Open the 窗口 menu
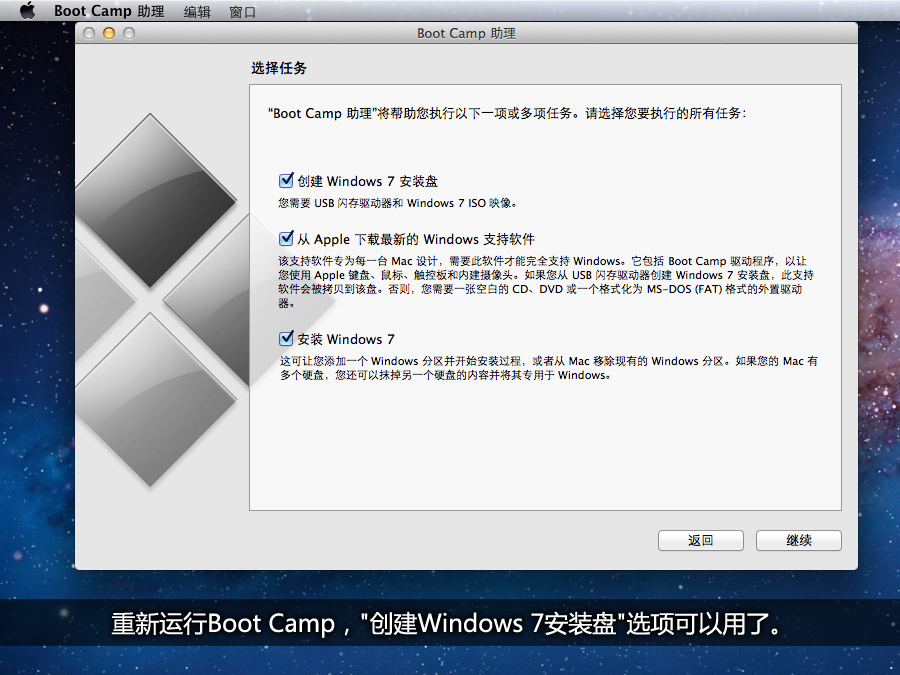The image size is (900, 675). point(242,11)
